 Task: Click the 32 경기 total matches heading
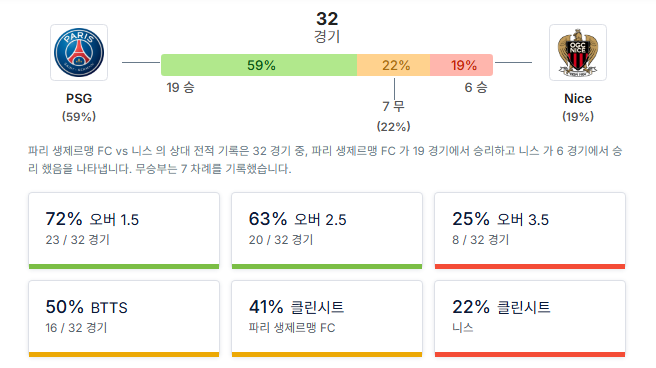click(x=327, y=27)
